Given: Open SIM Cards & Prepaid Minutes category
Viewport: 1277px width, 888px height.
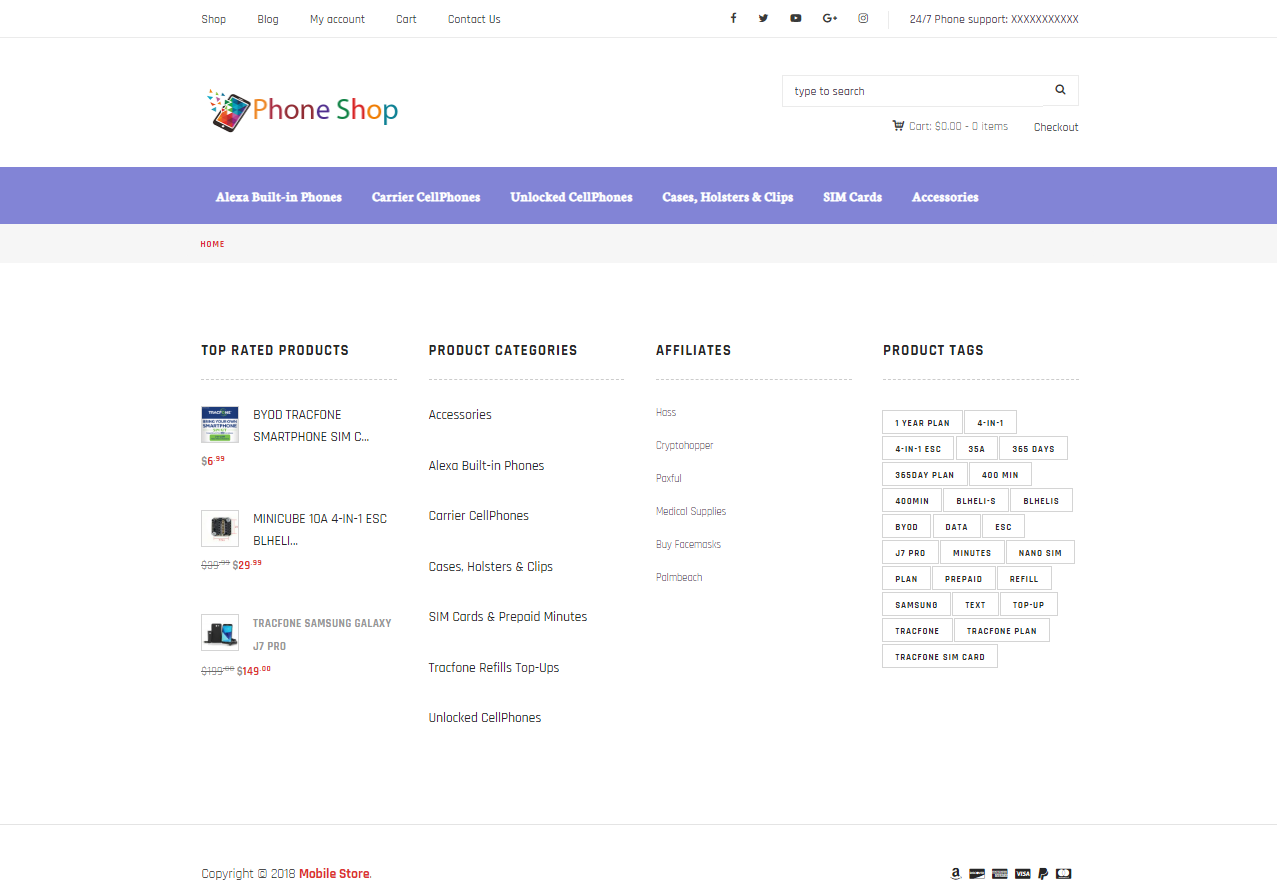Looking at the screenshot, I should coord(508,617).
